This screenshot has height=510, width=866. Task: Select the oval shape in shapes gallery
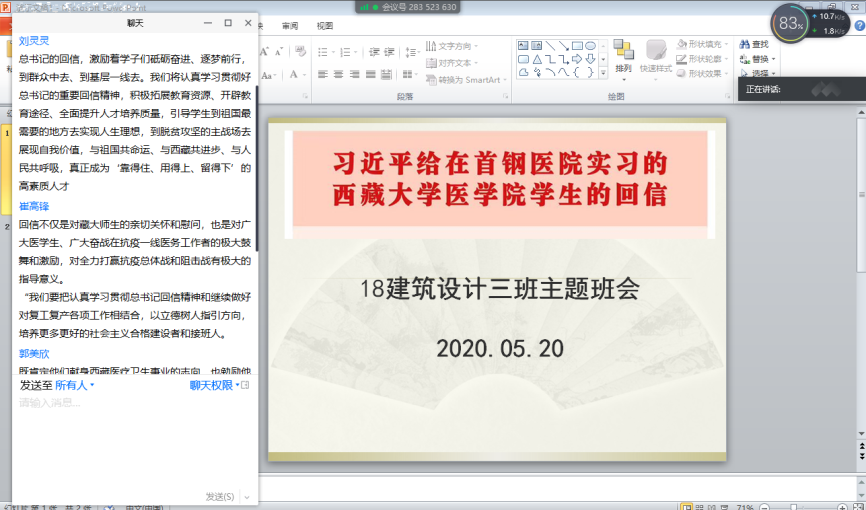tap(590, 45)
